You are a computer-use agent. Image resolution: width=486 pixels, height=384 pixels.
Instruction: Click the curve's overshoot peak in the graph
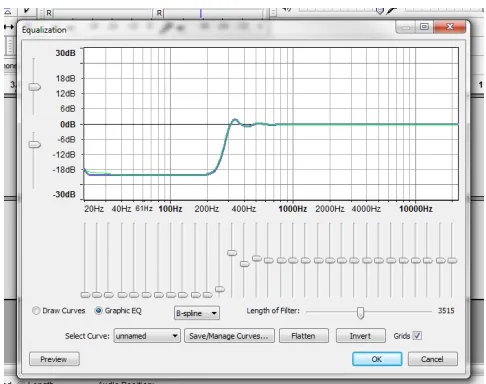tap(235, 119)
